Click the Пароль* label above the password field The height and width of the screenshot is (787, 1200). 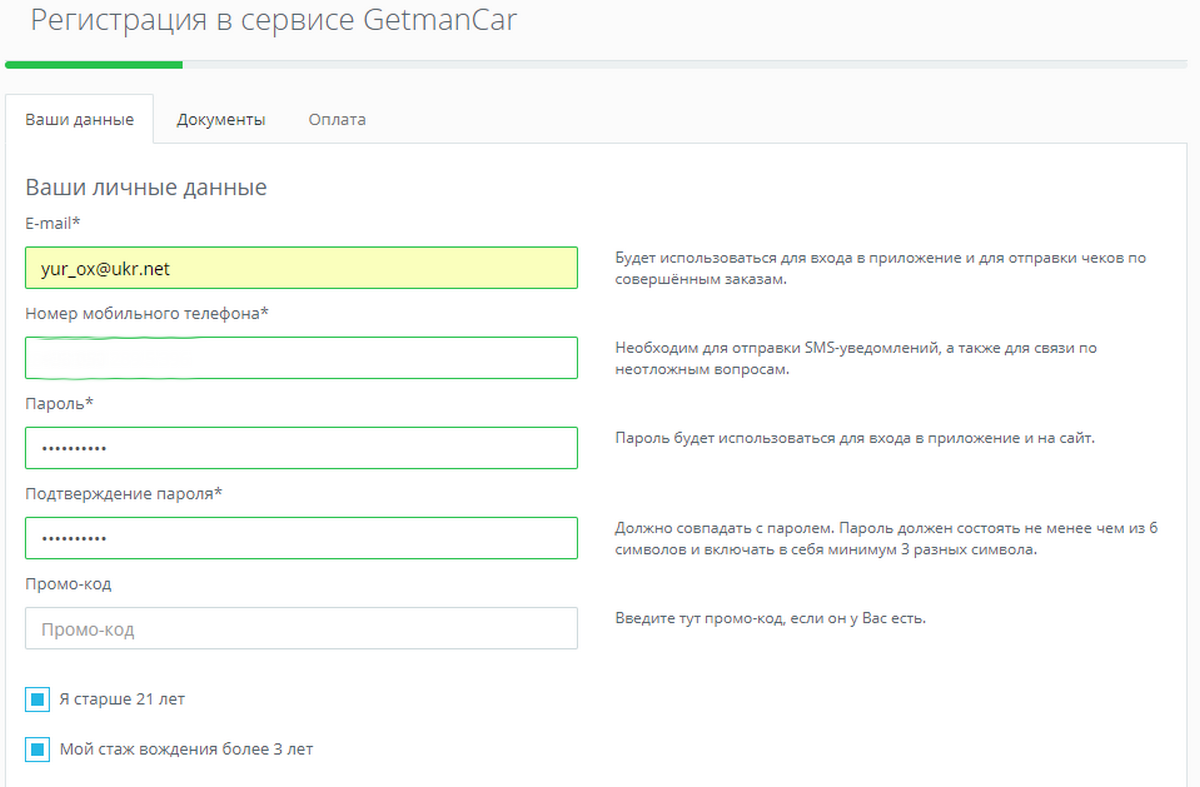pos(59,404)
